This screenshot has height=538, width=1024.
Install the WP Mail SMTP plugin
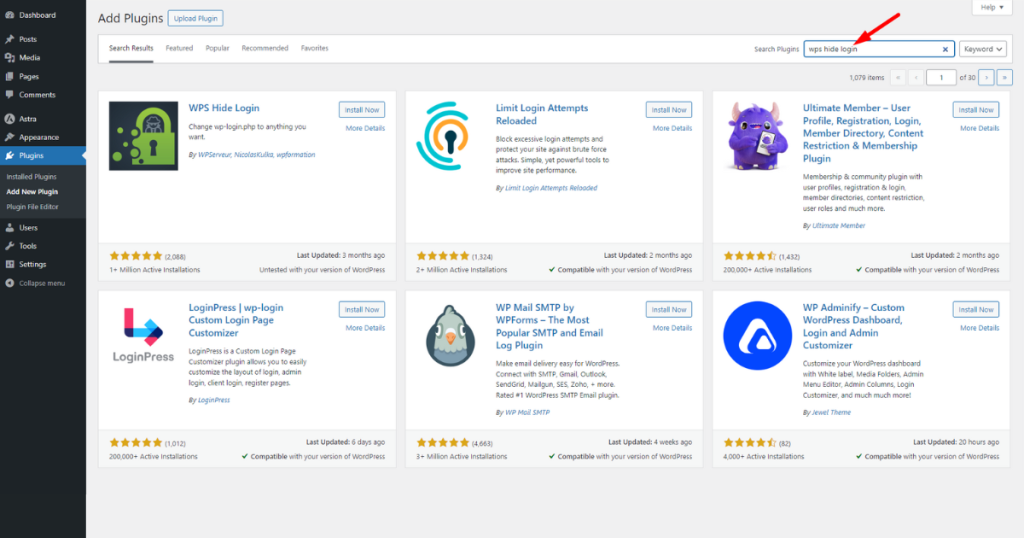(x=669, y=309)
